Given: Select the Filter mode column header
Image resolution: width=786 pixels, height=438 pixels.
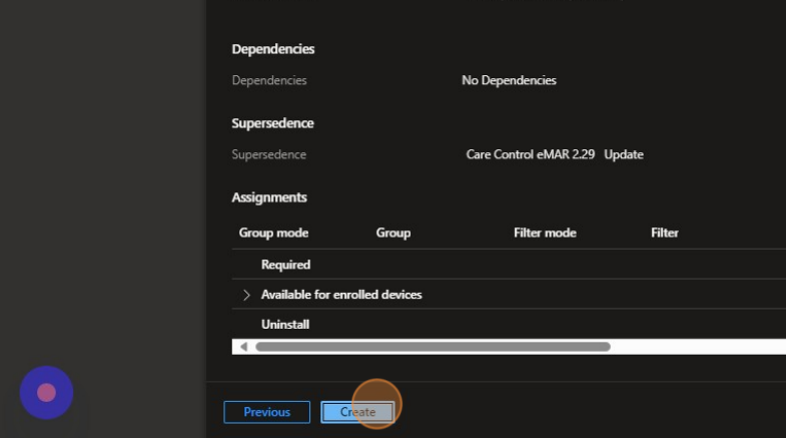Looking at the screenshot, I should (544, 233).
